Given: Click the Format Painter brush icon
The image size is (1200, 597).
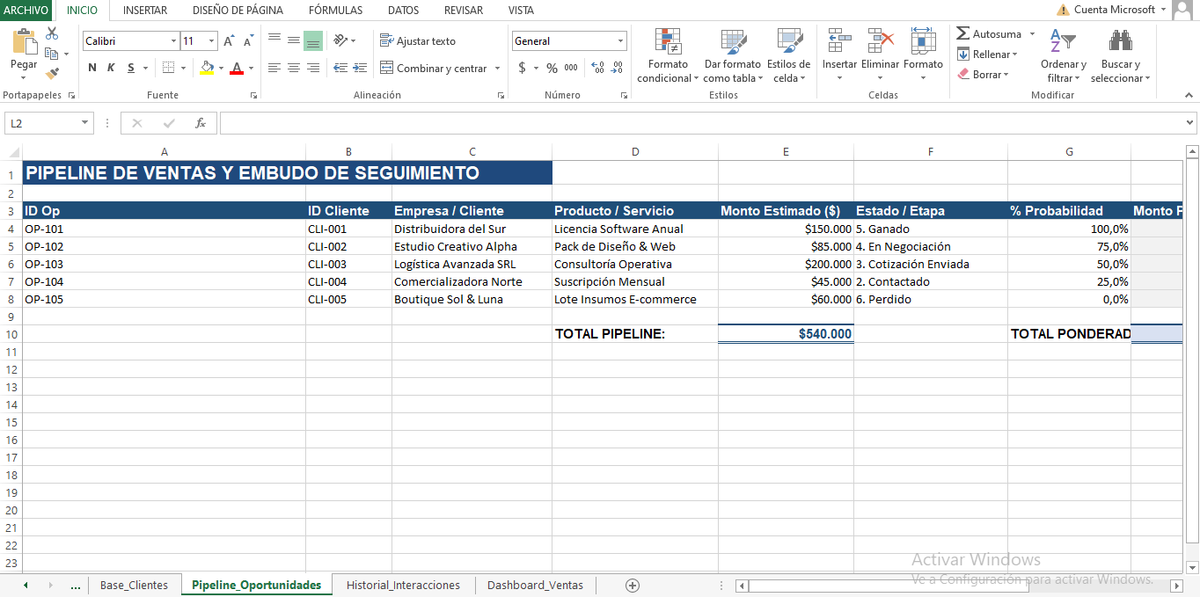Looking at the screenshot, I should coord(52,73).
